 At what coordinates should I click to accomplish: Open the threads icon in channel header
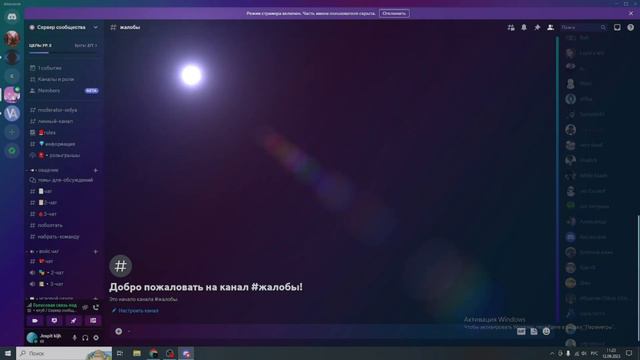point(511,27)
